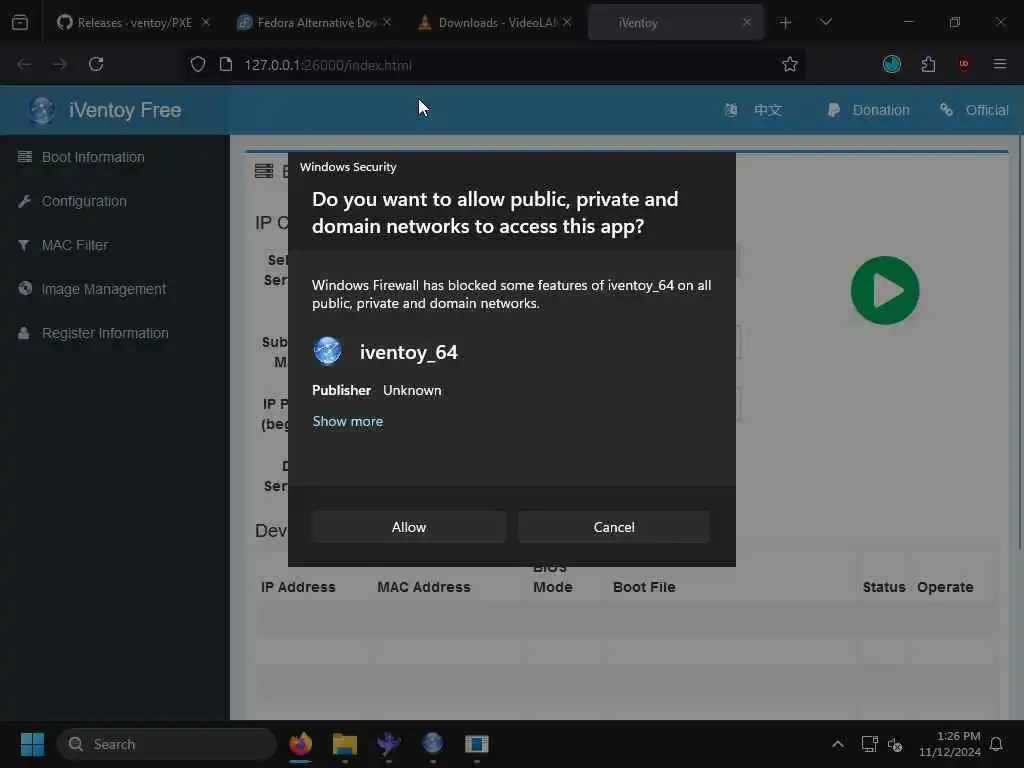Open Firefox from the taskbar

[300, 744]
